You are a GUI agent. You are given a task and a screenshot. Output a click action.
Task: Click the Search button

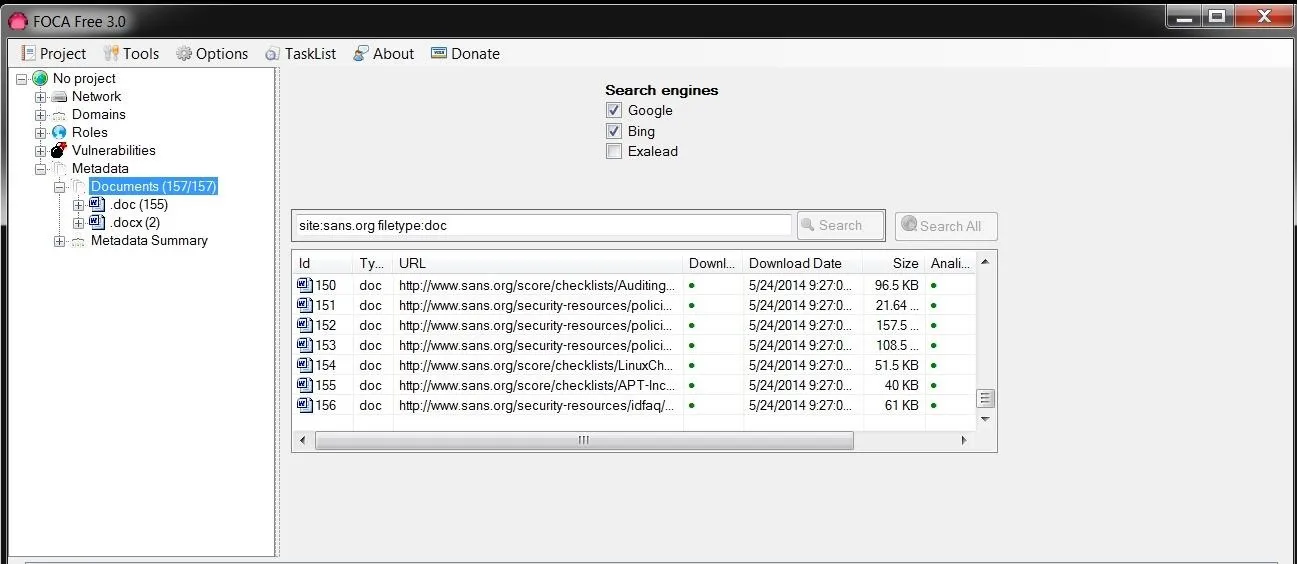[x=840, y=225]
